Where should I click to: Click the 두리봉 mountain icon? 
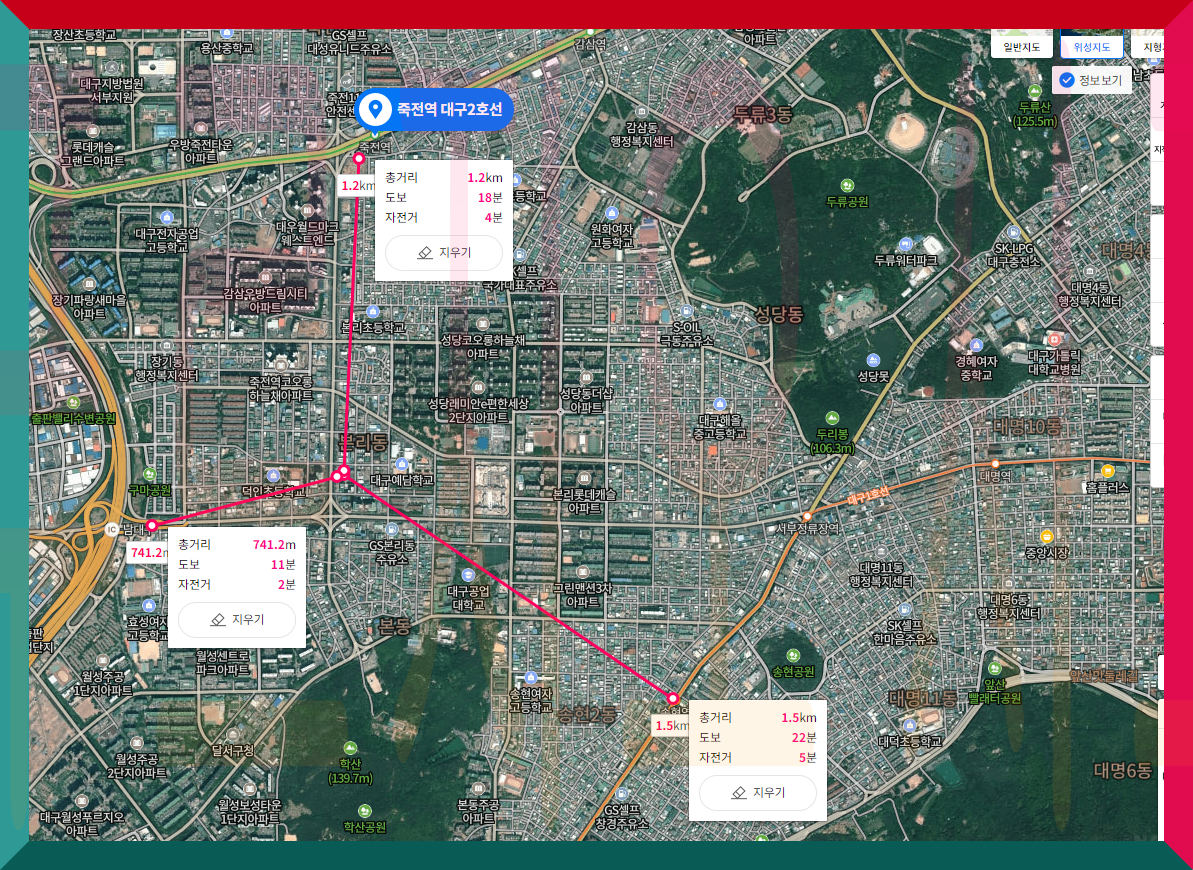click(x=832, y=418)
